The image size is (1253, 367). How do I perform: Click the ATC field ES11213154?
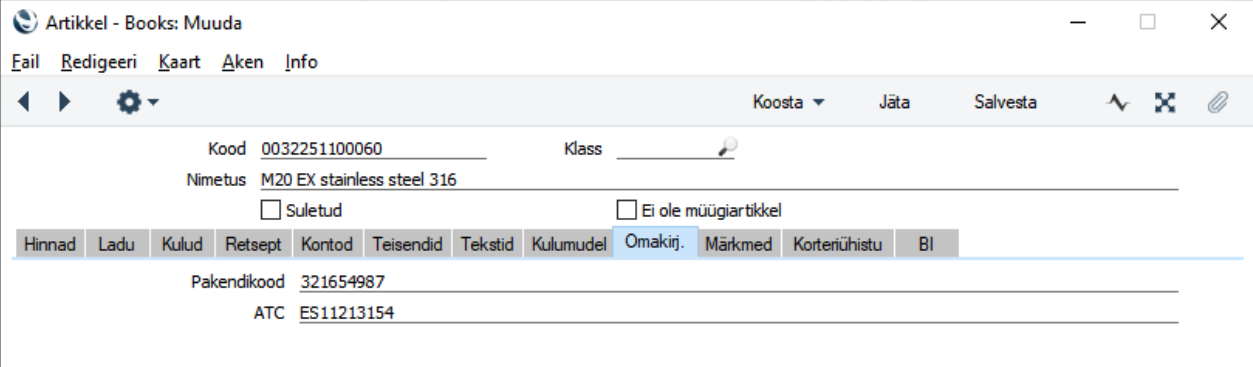click(739, 313)
